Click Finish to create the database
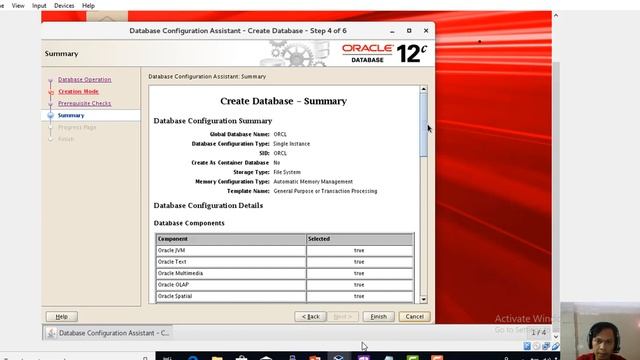This screenshot has height=360, width=640. coord(378,317)
